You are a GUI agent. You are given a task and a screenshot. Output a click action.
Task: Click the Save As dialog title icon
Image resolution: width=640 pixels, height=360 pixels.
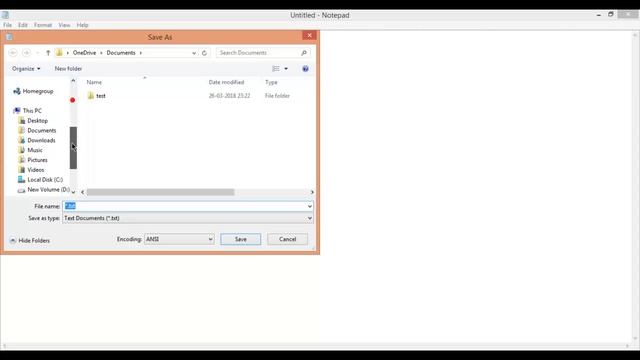coord(9,37)
